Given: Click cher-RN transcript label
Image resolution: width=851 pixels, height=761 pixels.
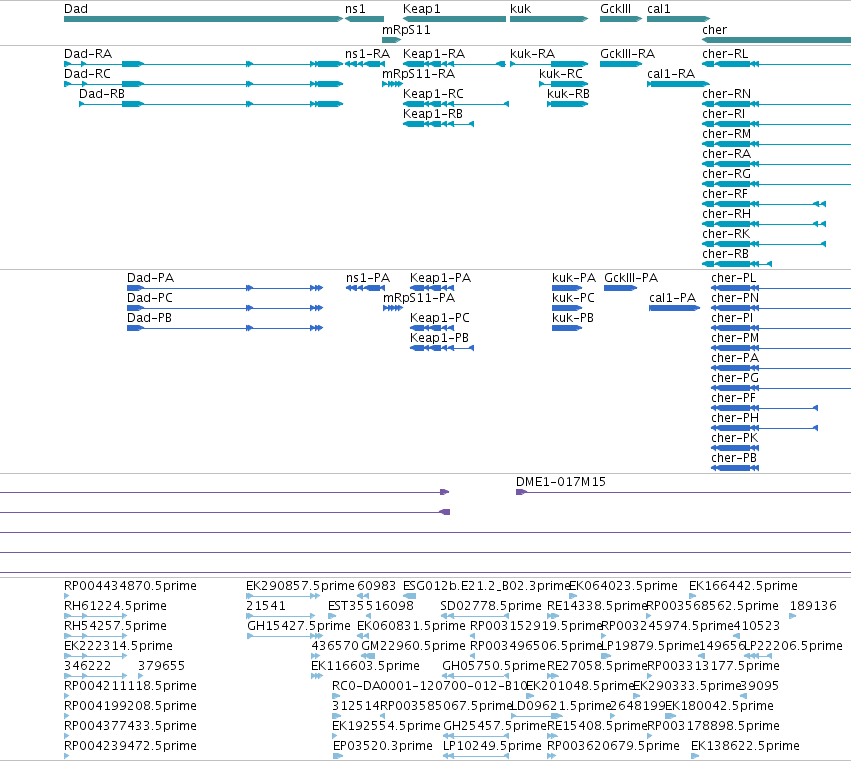Looking at the screenshot, I should pyautogui.click(x=727, y=94).
